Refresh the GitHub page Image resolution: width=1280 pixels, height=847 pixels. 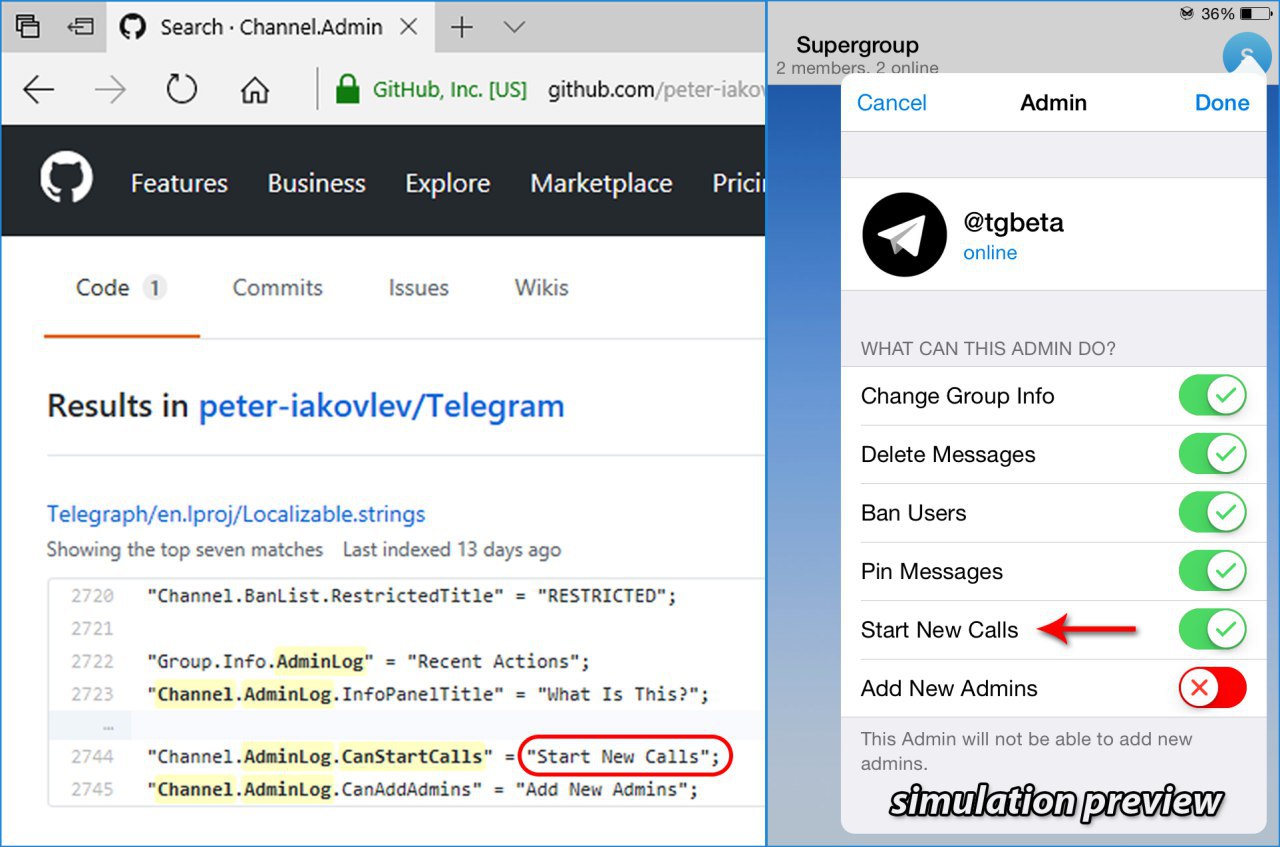tap(182, 90)
